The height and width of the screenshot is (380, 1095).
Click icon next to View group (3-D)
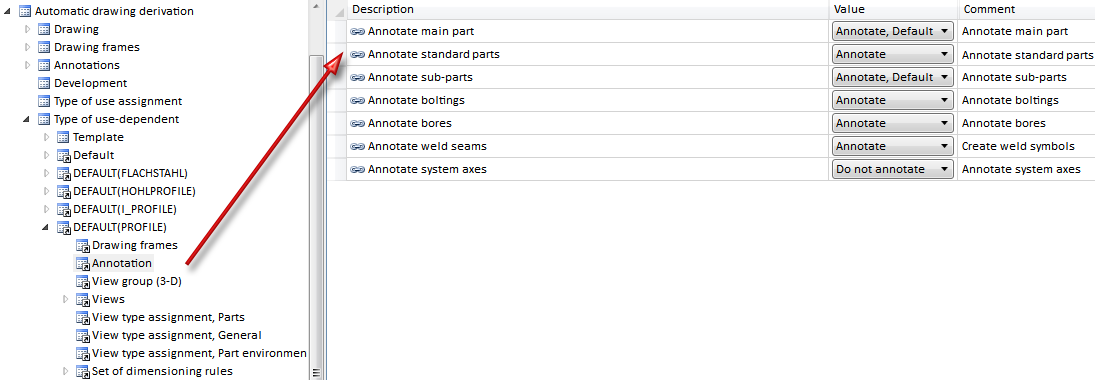pos(82,282)
